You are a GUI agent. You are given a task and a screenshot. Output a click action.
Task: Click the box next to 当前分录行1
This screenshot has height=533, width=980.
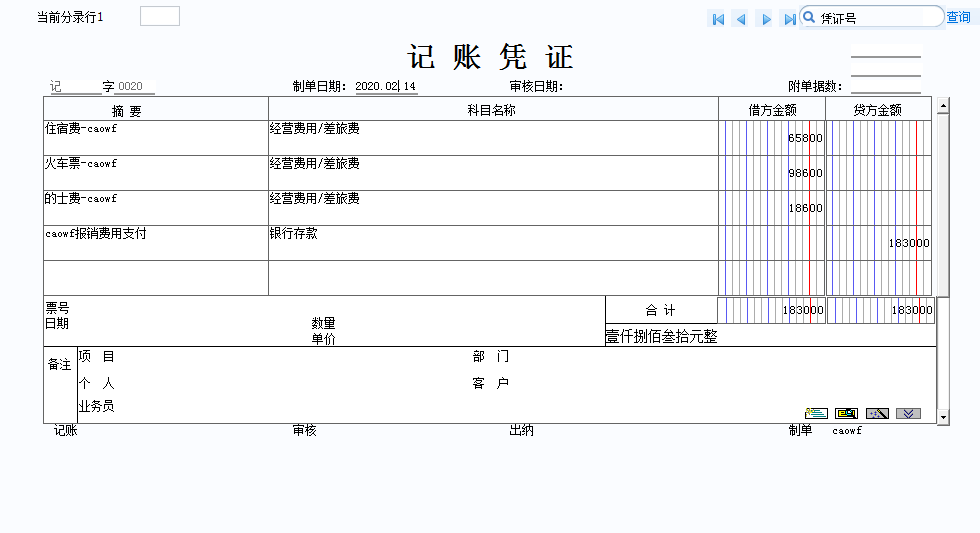click(160, 16)
